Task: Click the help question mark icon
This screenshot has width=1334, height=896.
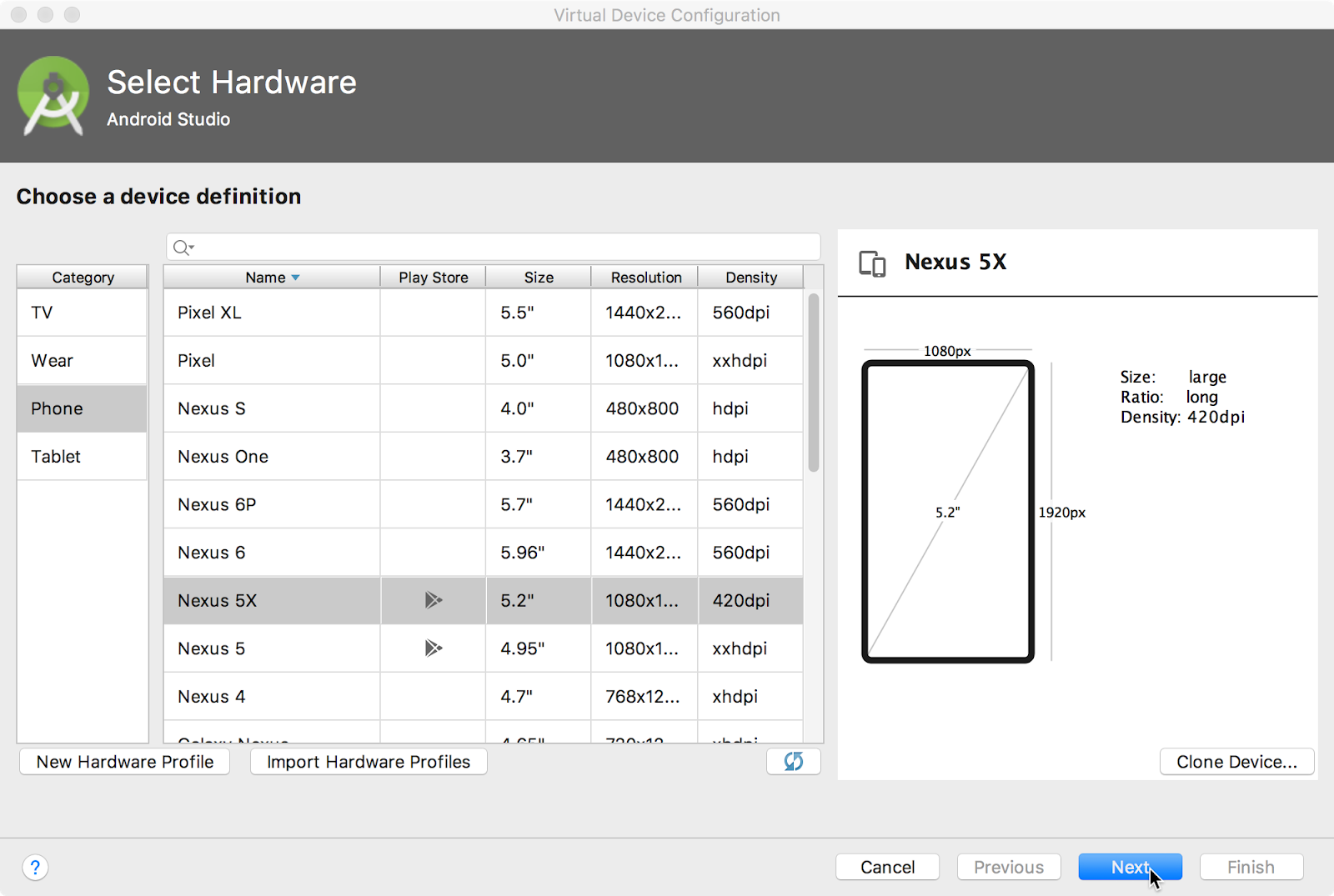Action: point(35,868)
